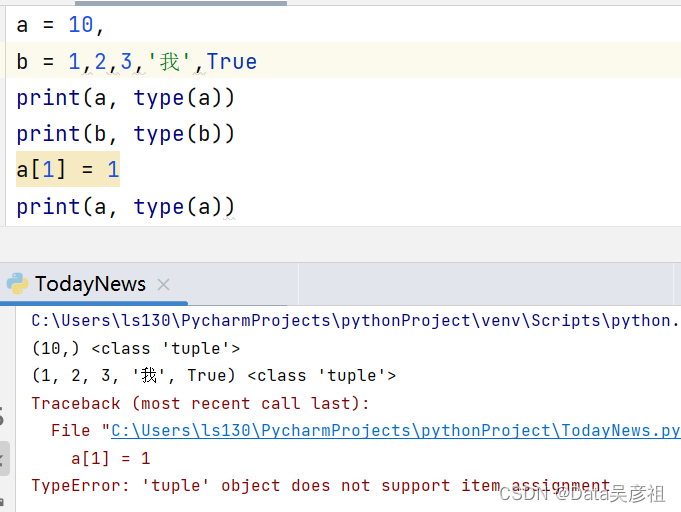Click output "(10,) <class 'tuple'>"
Image resolution: width=681 pixels, height=512 pixels.
[x=136, y=349]
